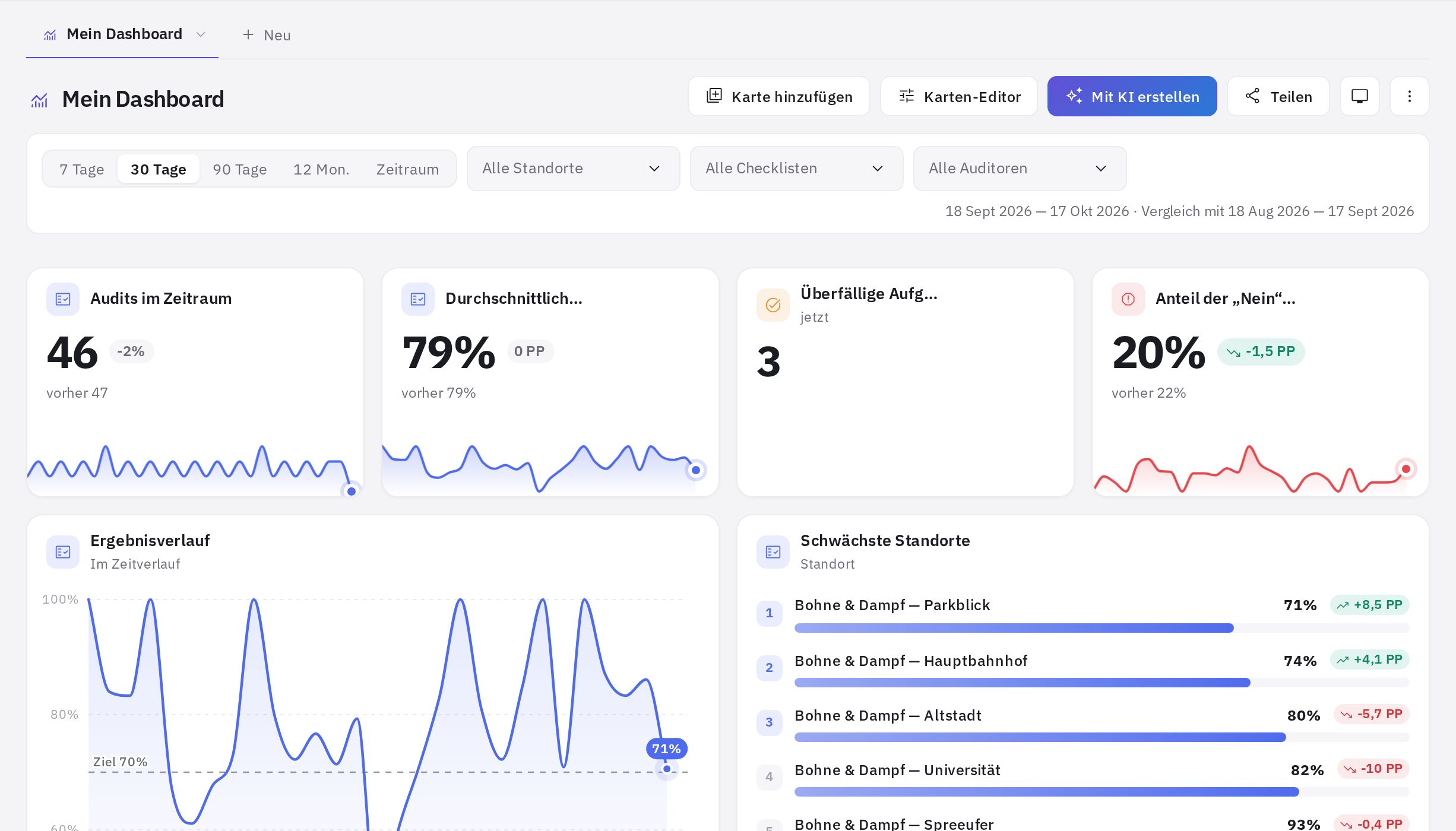Click the plus icon next to Neu

248,35
